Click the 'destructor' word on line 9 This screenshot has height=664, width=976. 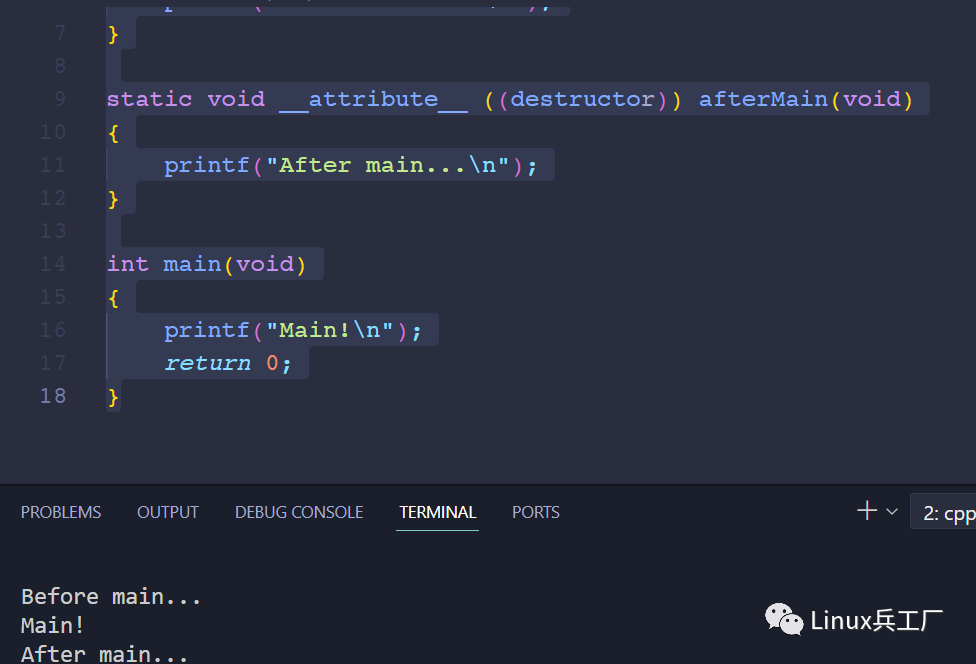click(583, 99)
